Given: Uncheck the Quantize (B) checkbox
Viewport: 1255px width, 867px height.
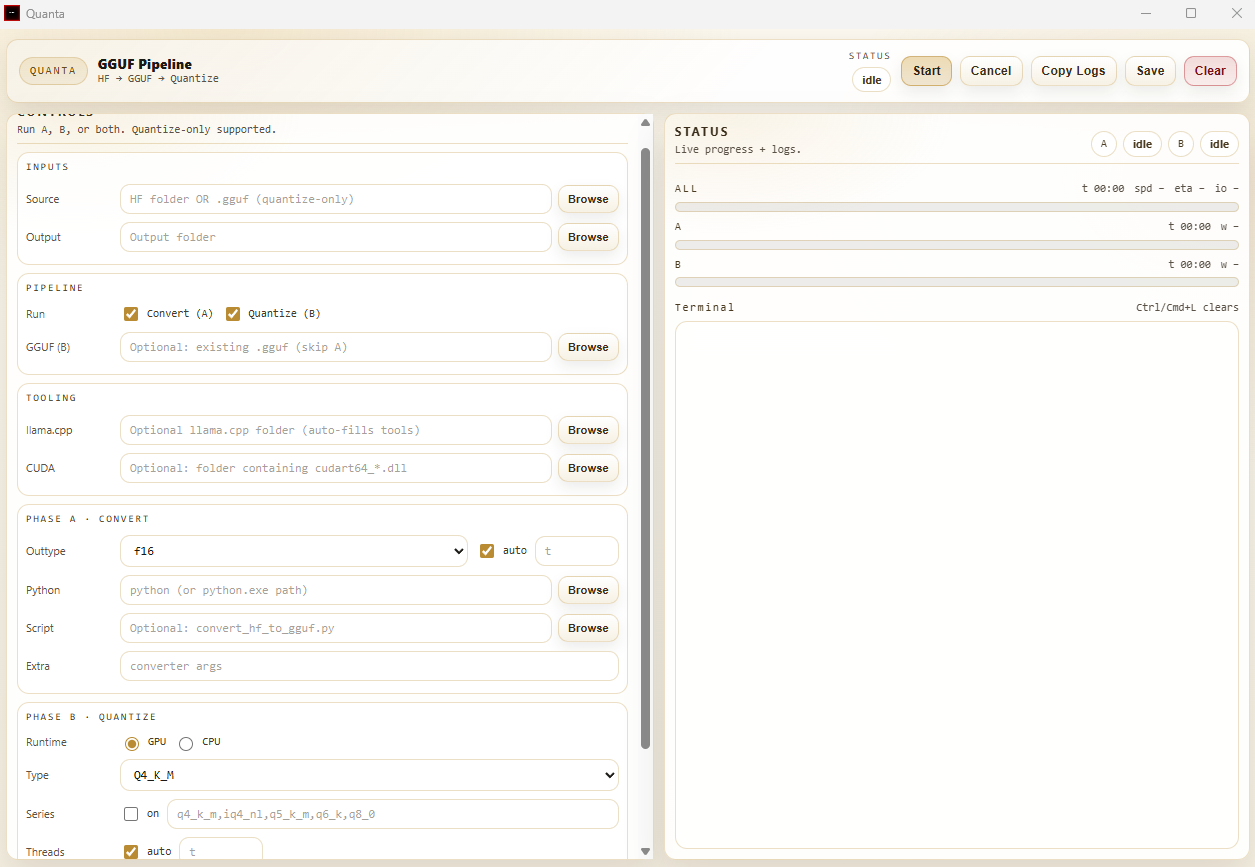Looking at the screenshot, I should [x=233, y=313].
